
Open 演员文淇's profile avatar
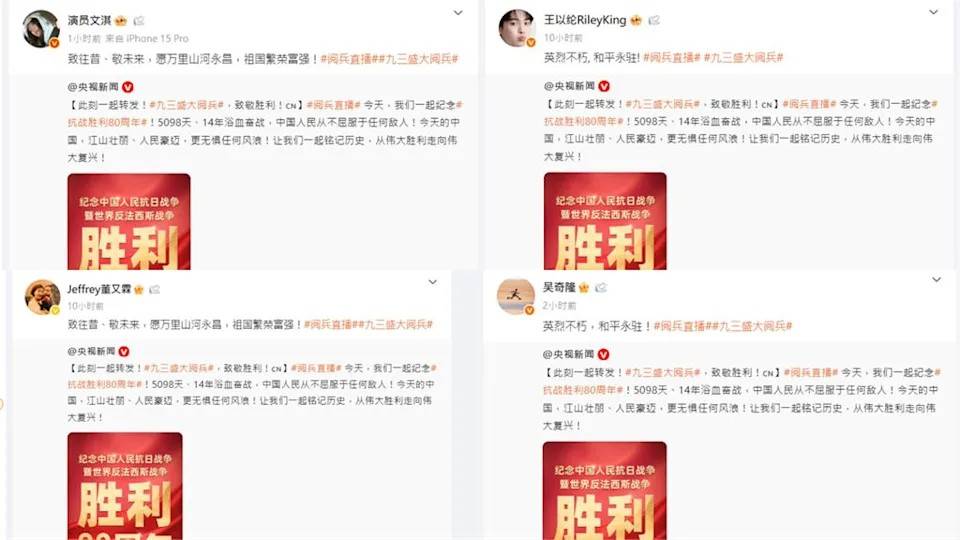point(41,28)
